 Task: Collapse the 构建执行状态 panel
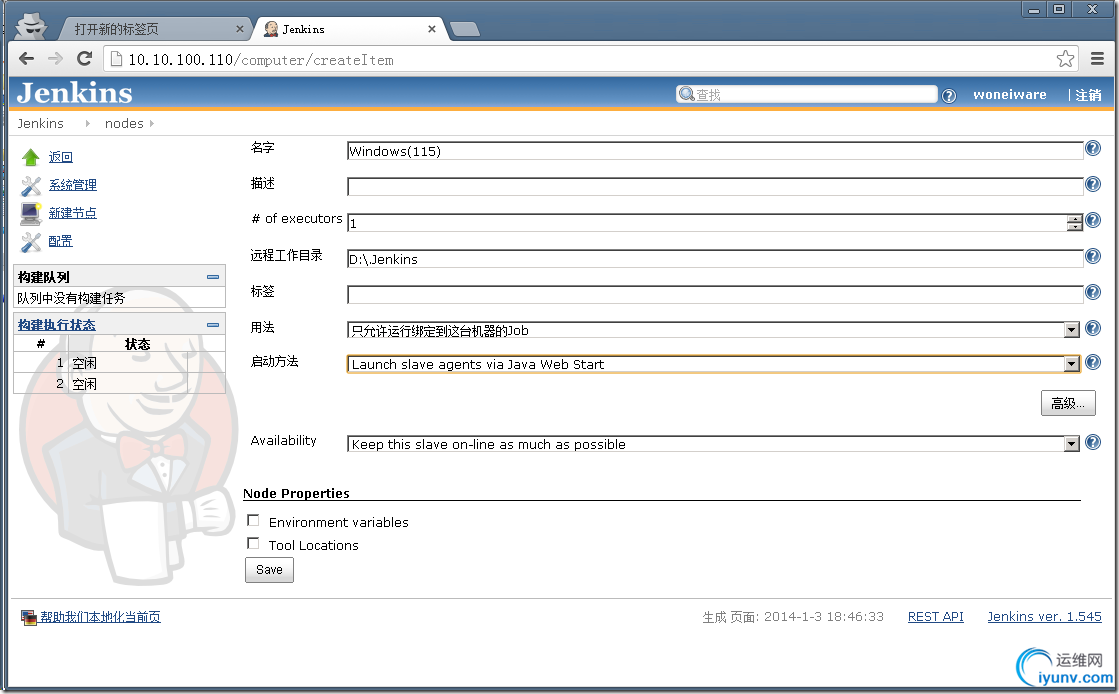[x=213, y=324]
